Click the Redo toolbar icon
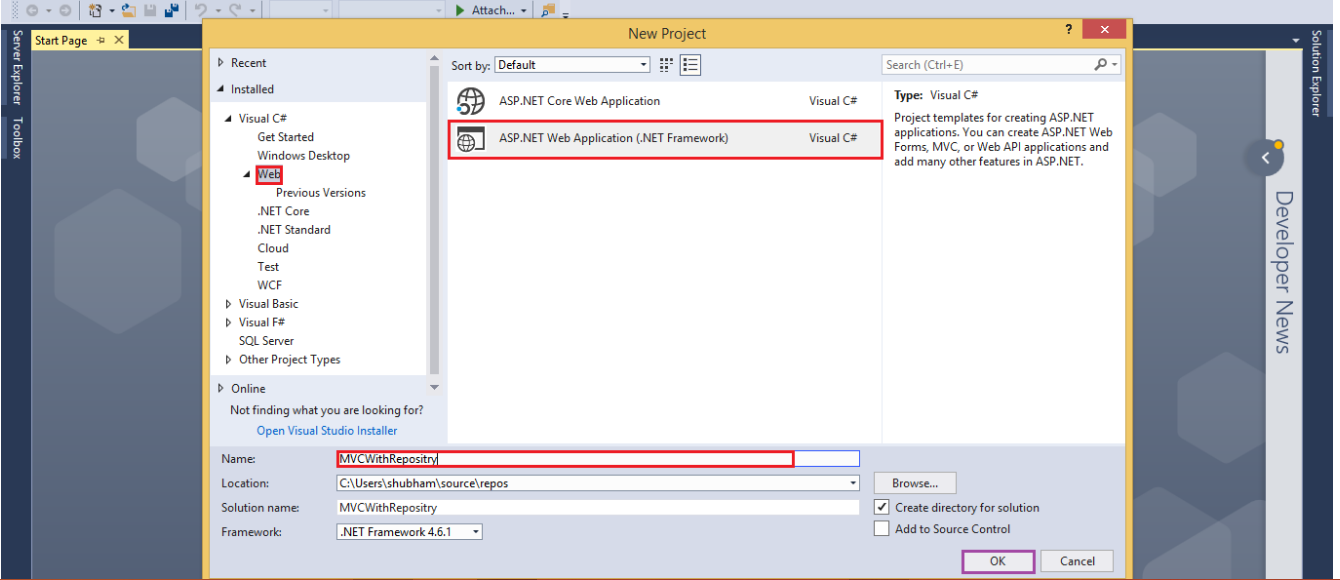 (x=236, y=10)
